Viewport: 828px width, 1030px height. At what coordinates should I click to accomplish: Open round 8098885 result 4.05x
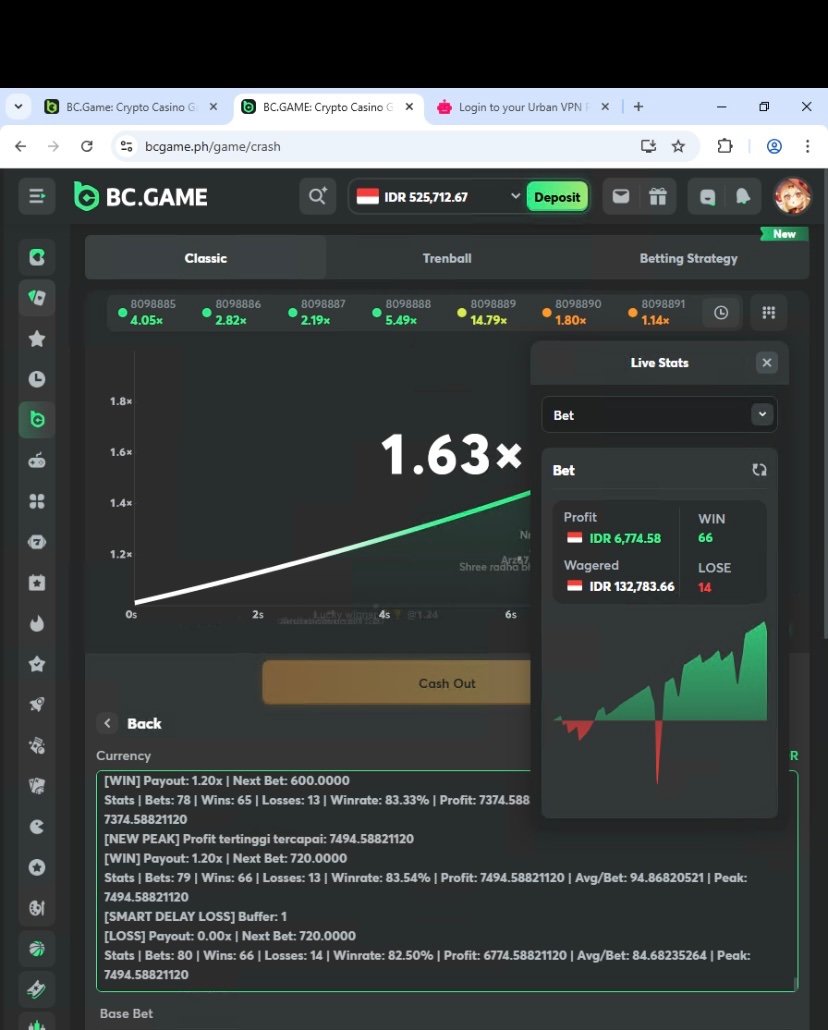[147, 312]
